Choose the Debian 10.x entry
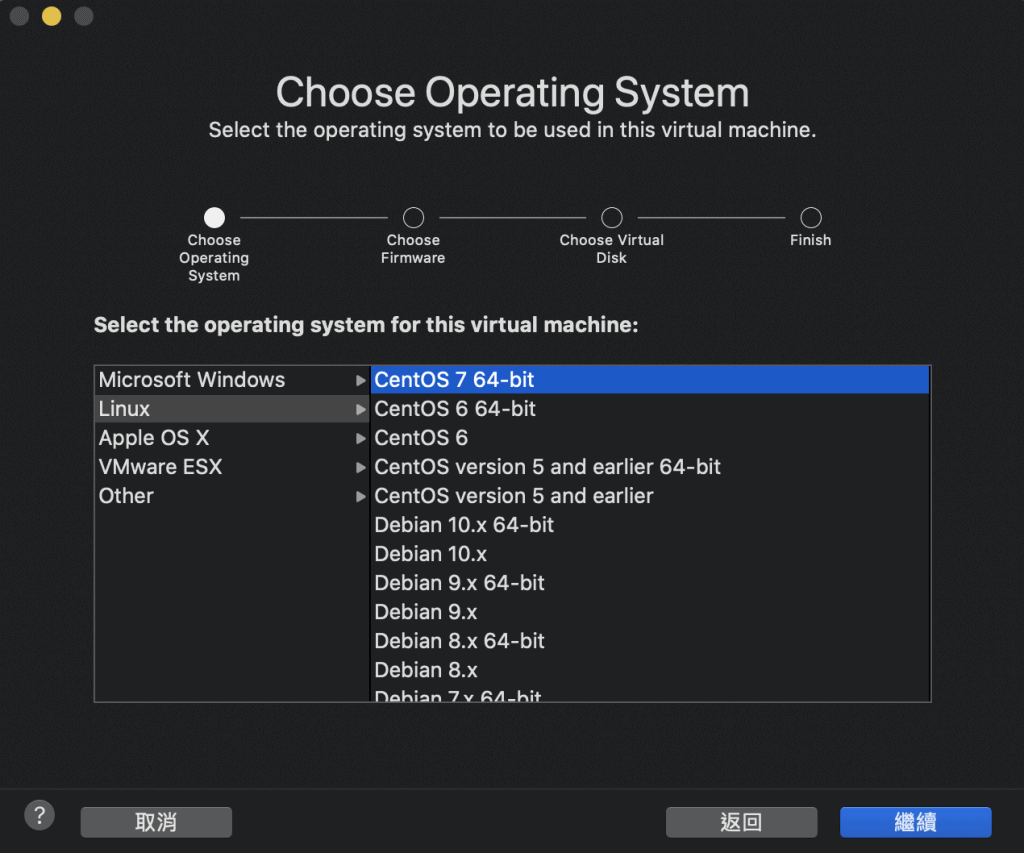This screenshot has height=853, width=1024. [650, 554]
